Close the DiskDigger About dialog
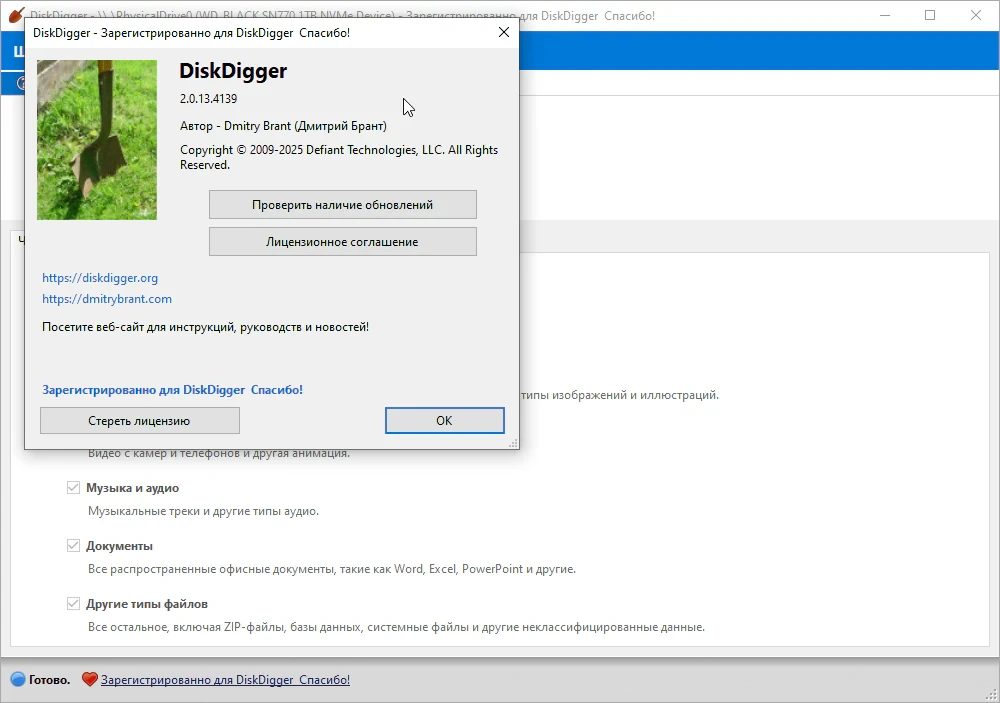 pos(504,32)
